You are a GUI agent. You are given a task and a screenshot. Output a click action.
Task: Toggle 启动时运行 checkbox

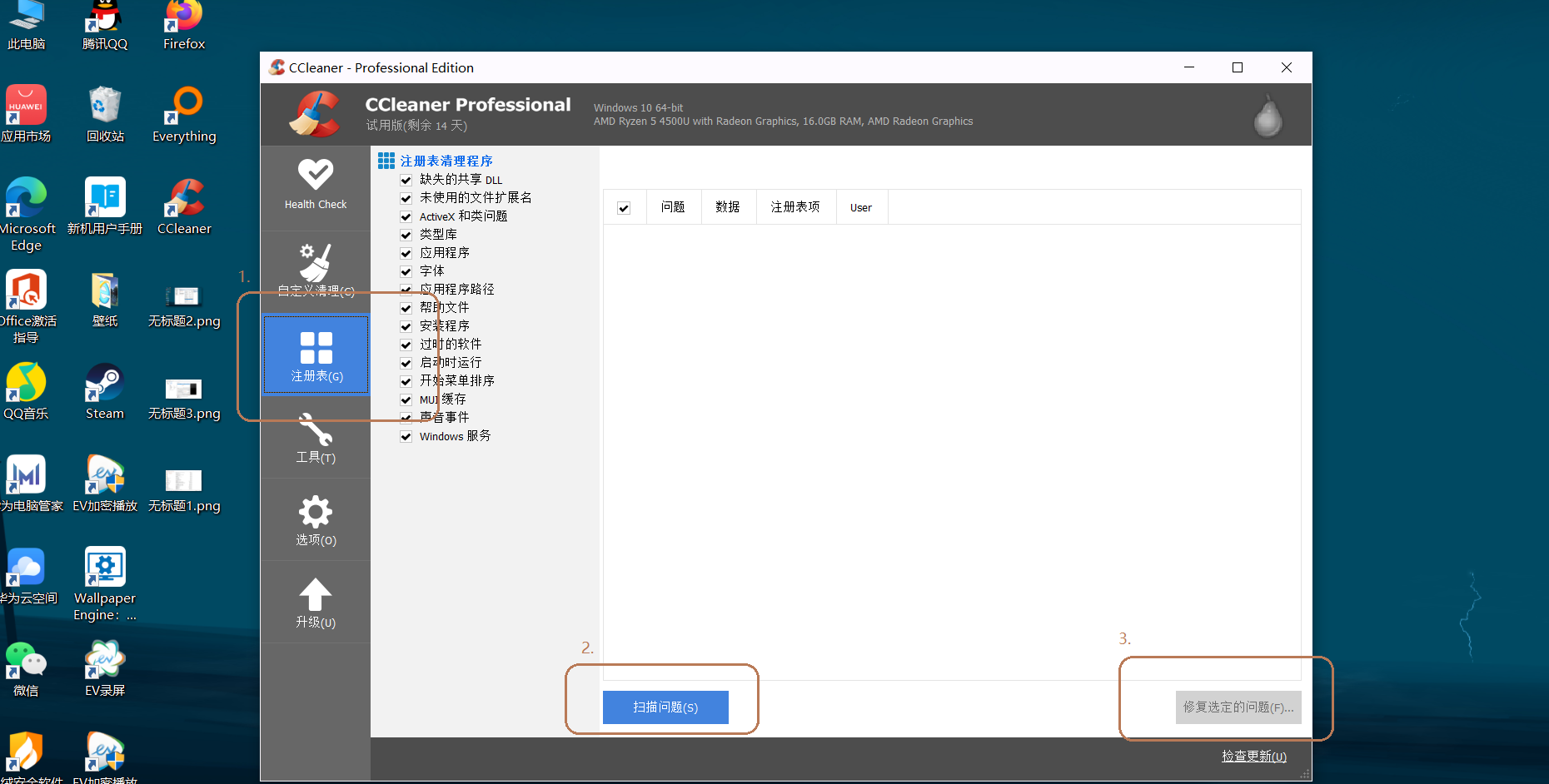click(x=406, y=363)
